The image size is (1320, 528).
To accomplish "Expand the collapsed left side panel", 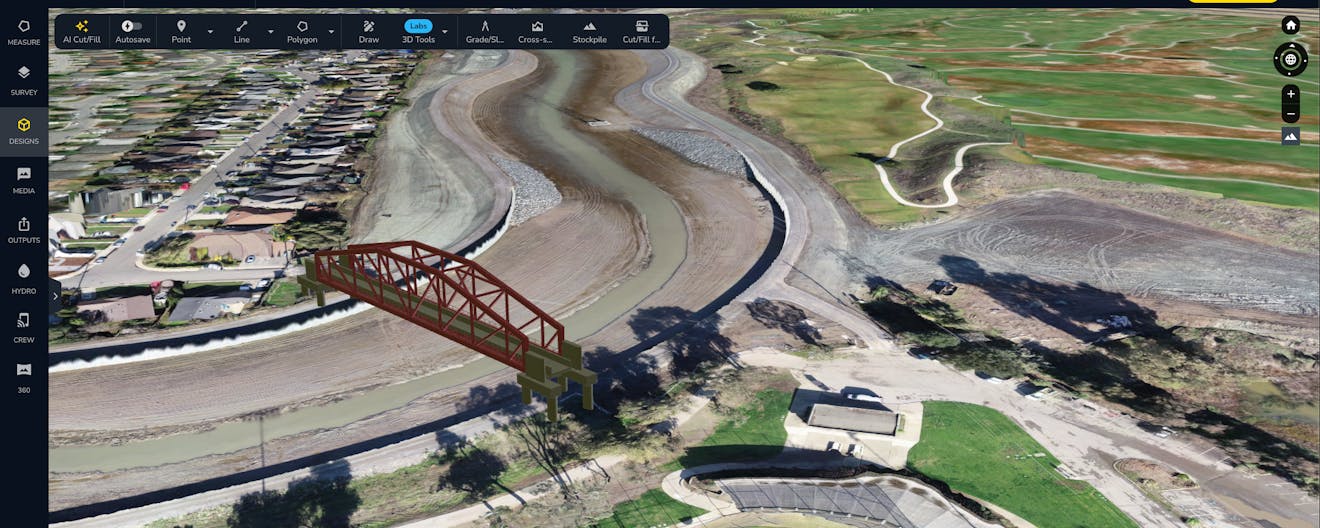I will click(x=55, y=296).
